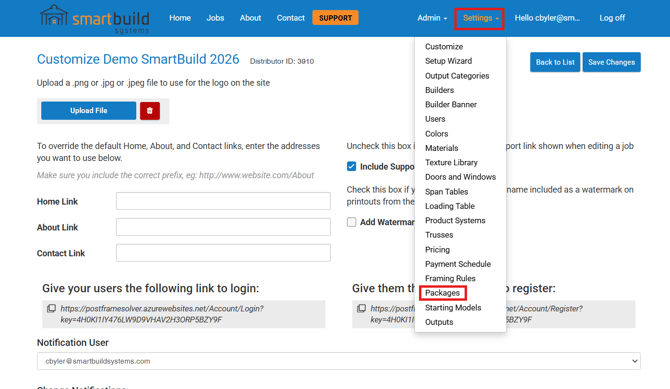Copy the login link using its copy icon
The height and width of the screenshot is (389, 670).
click(51, 308)
